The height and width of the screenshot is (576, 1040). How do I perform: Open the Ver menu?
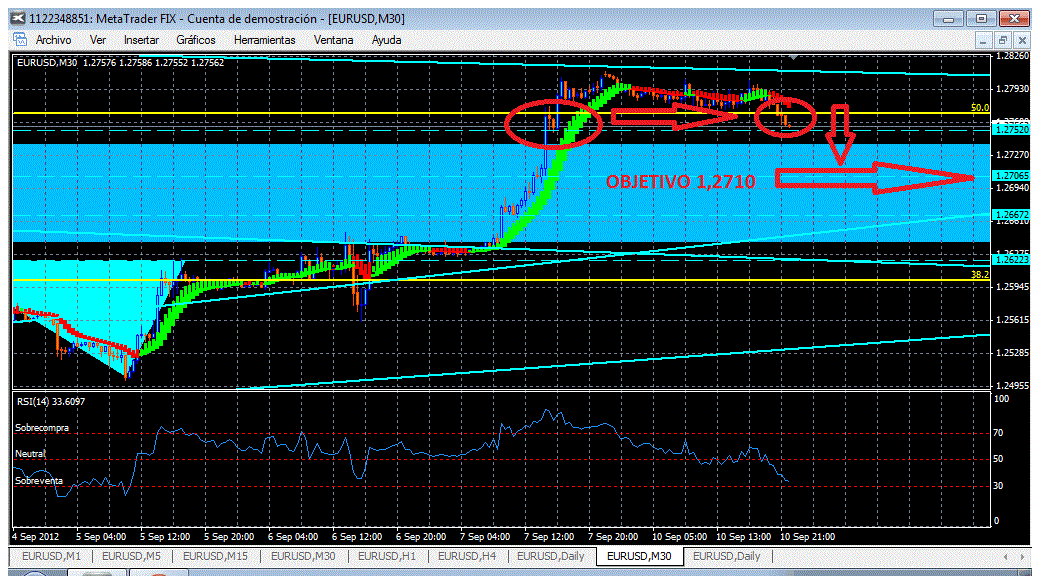pos(98,40)
